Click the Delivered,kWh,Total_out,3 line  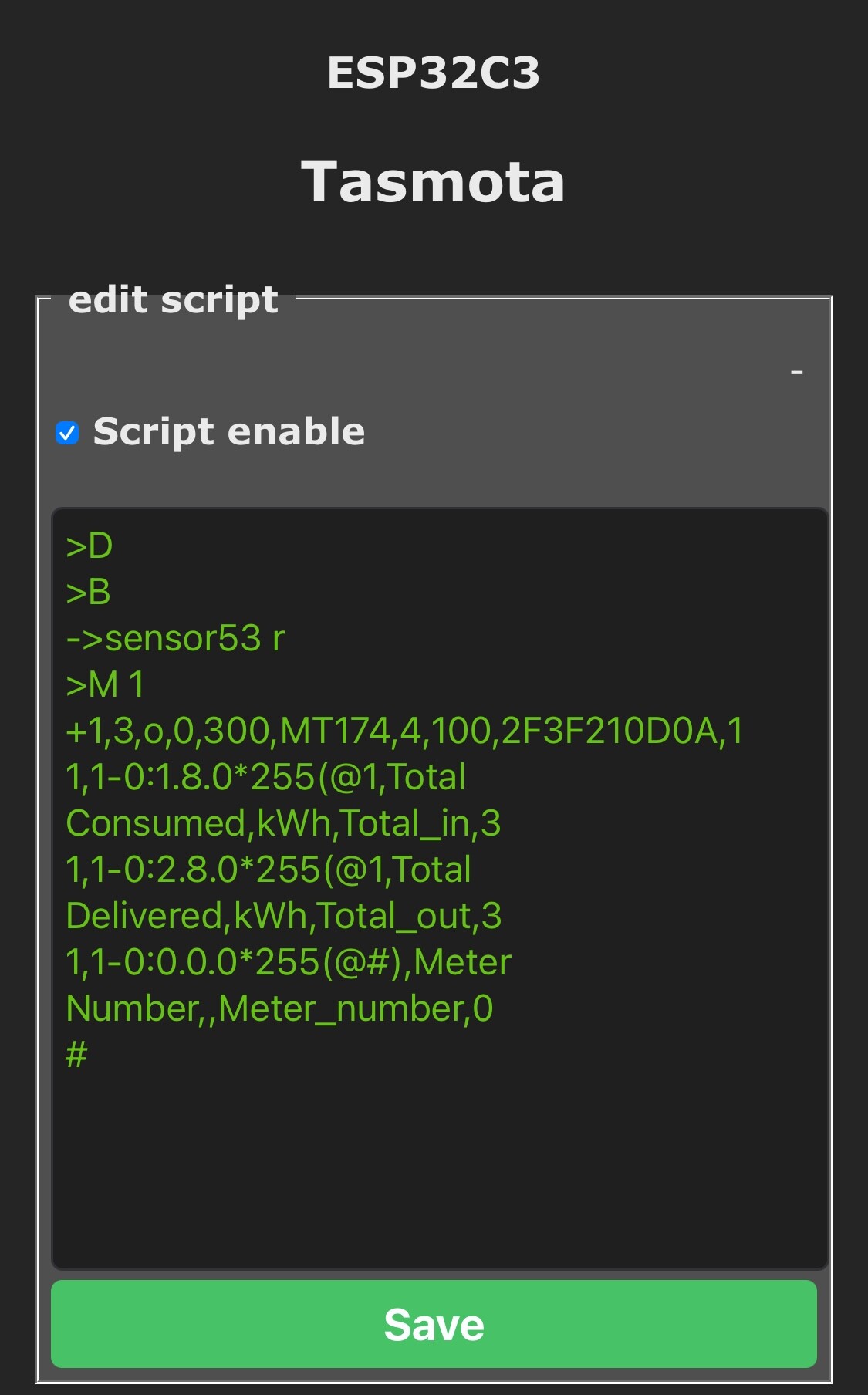284,916
